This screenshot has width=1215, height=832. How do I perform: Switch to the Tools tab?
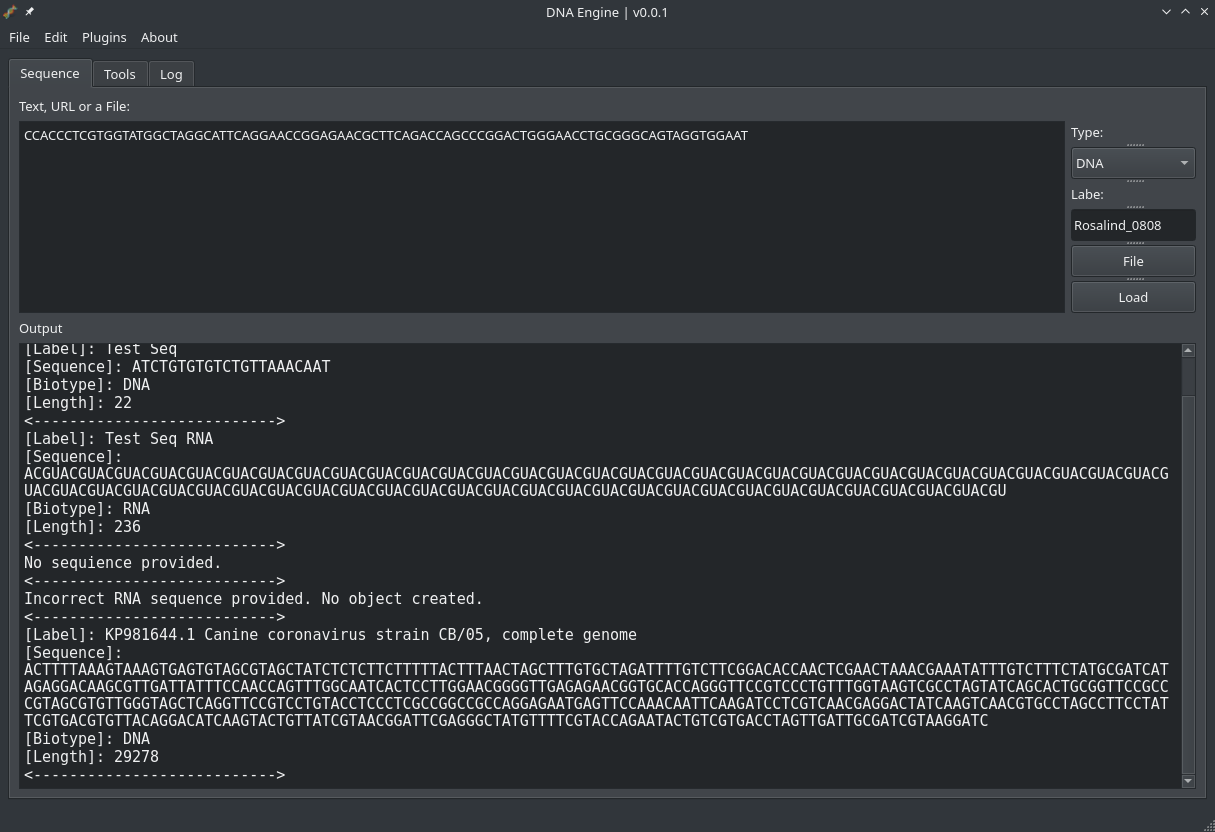coord(119,74)
